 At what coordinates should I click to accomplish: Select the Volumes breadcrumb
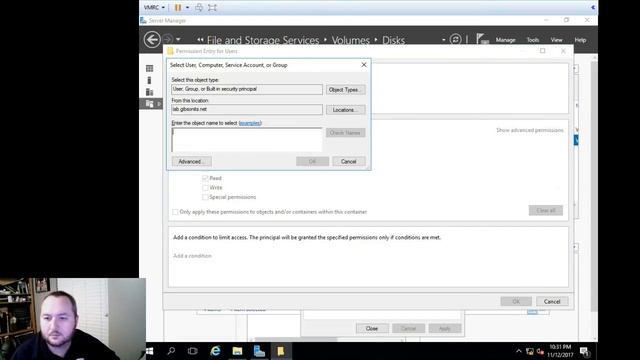(x=350, y=40)
